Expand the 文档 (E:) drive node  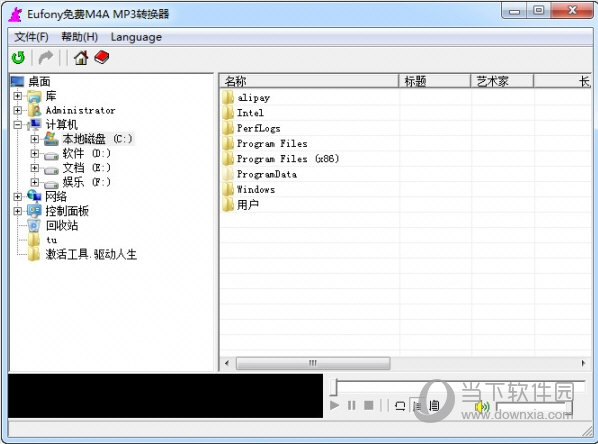point(35,168)
